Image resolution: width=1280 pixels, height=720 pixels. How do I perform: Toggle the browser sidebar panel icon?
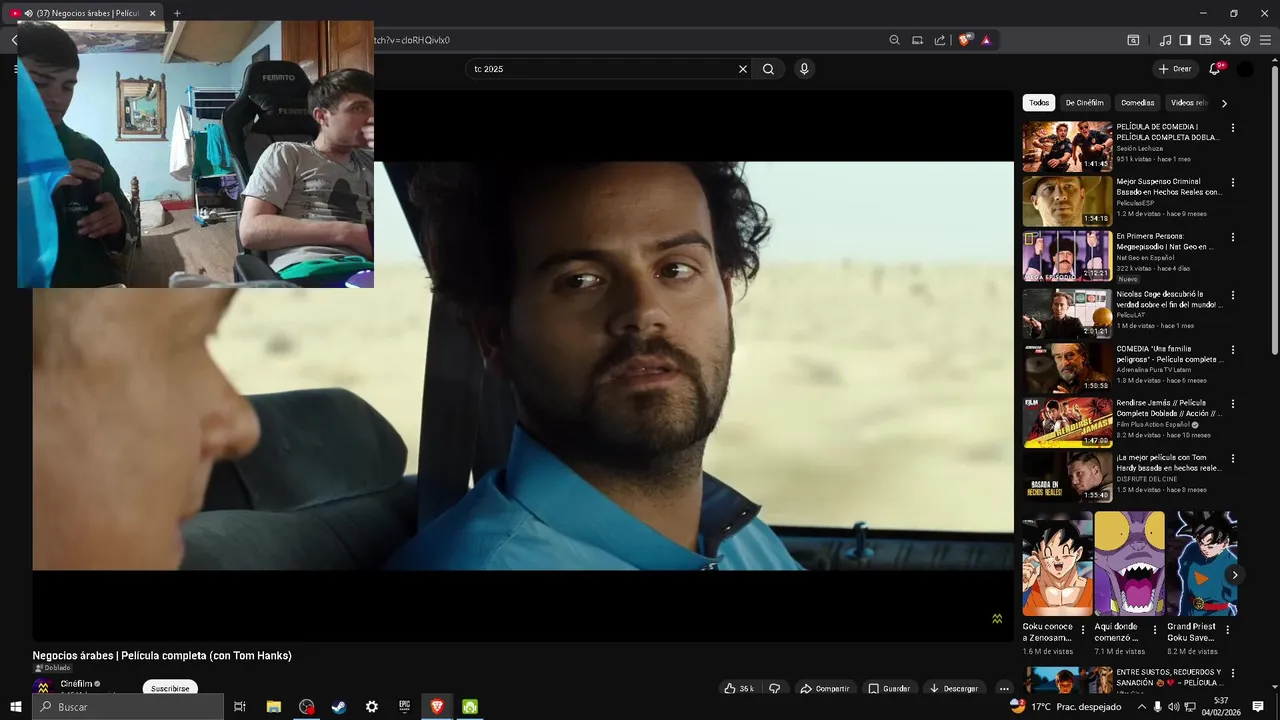pos(1185,40)
